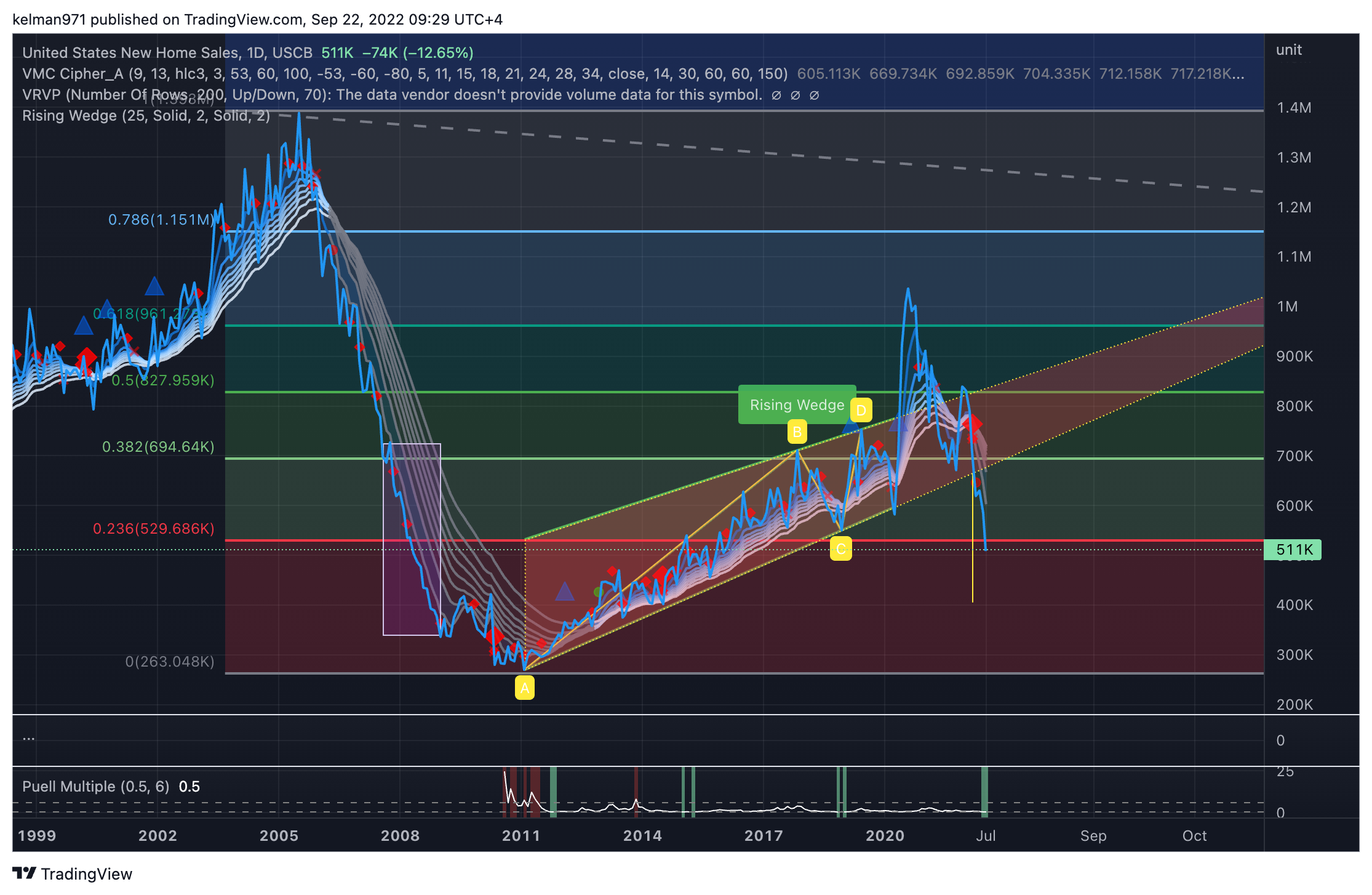This screenshot has width=1372, height=895.
Task: Click the 2008 time axis label
Action: (x=400, y=836)
